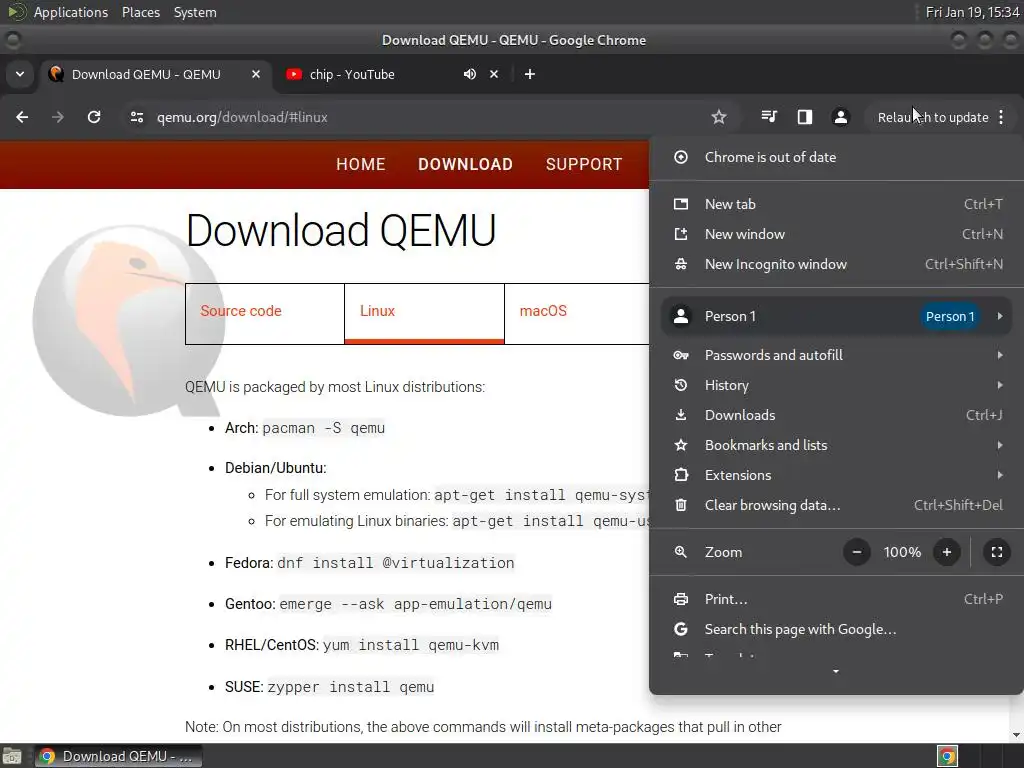Choose Search this page with Google
Image resolution: width=1024 pixels, height=768 pixels.
838,630
